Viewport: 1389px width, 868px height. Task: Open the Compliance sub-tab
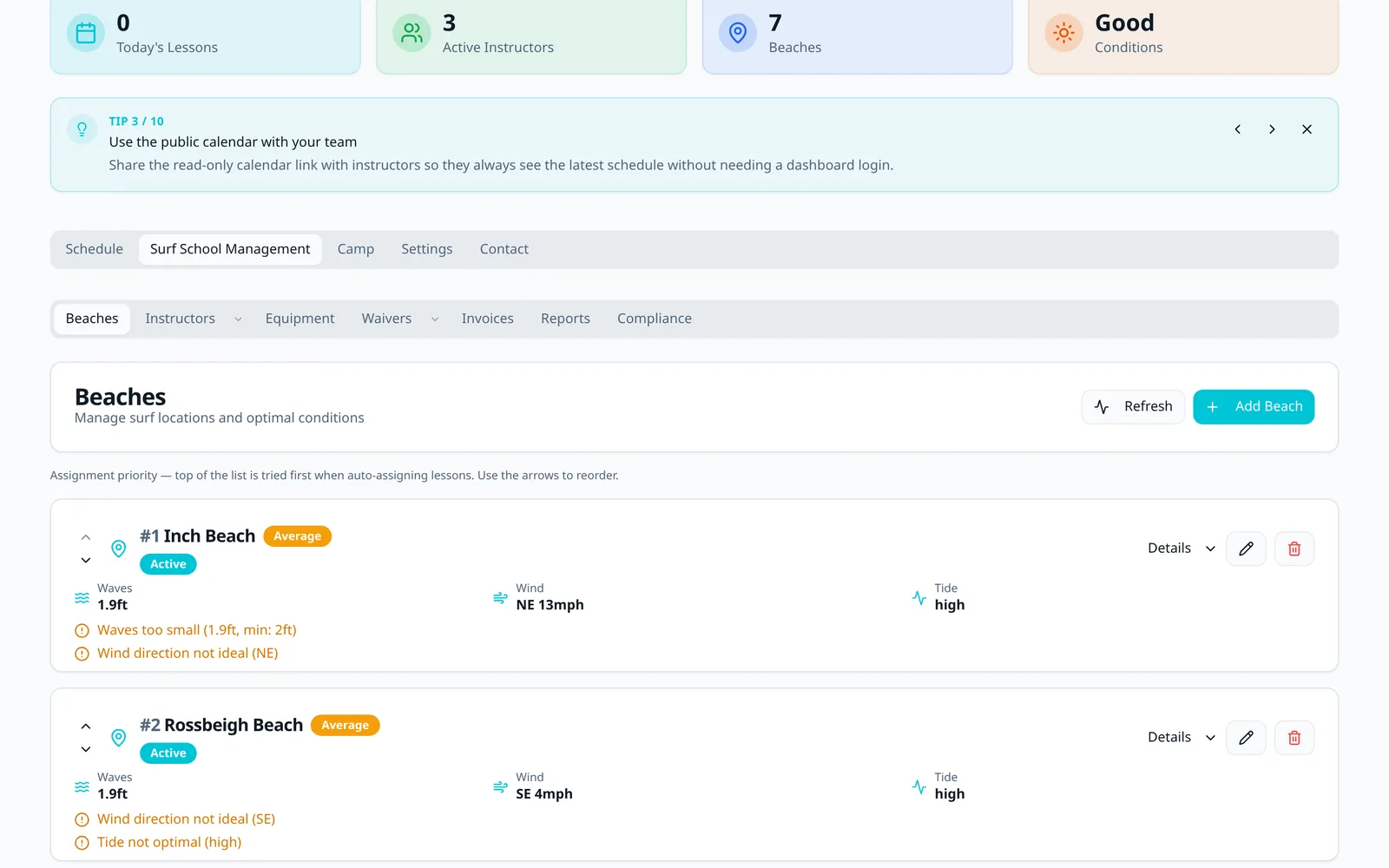coord(655,319)
